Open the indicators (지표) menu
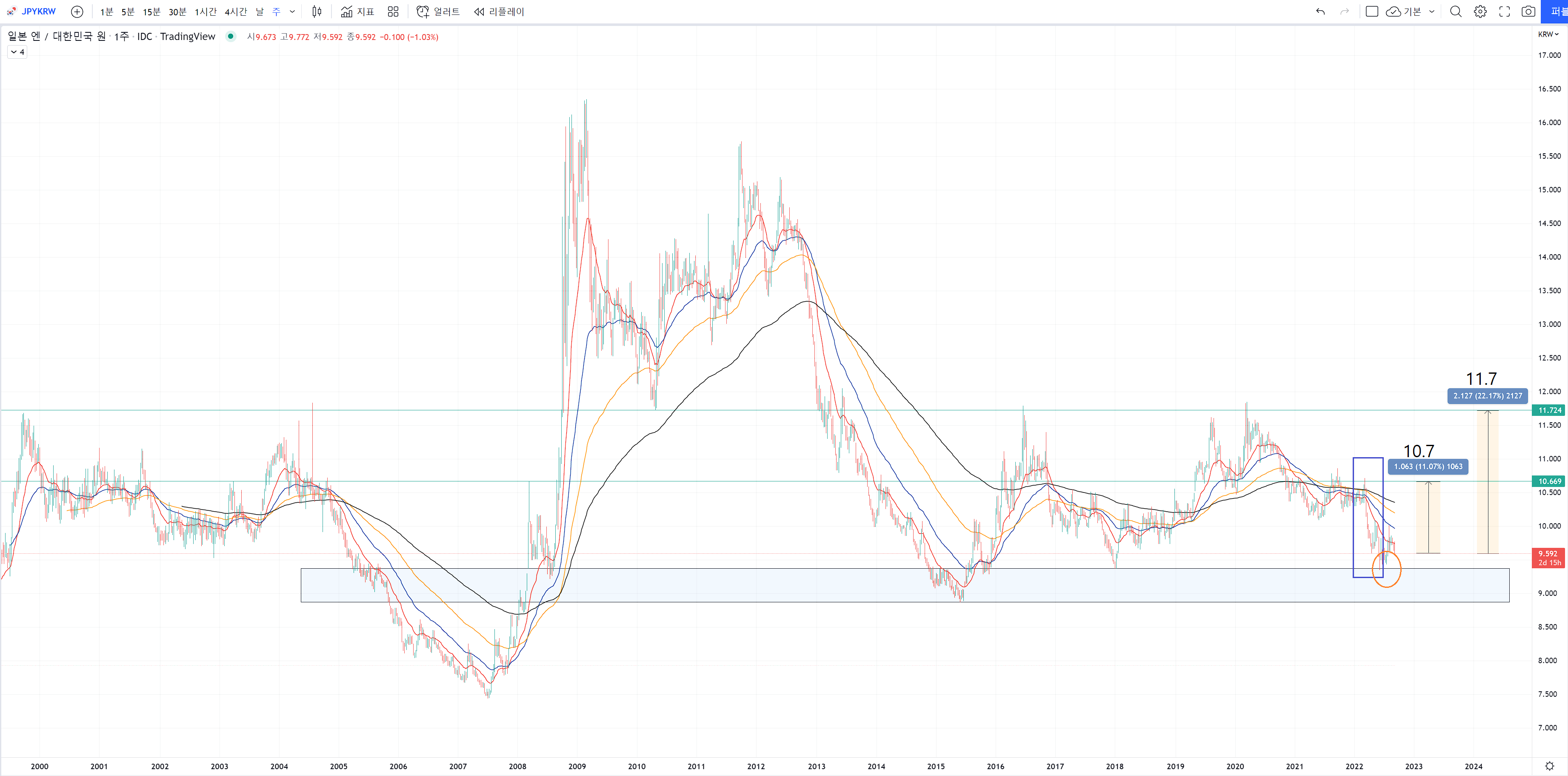 357,11
